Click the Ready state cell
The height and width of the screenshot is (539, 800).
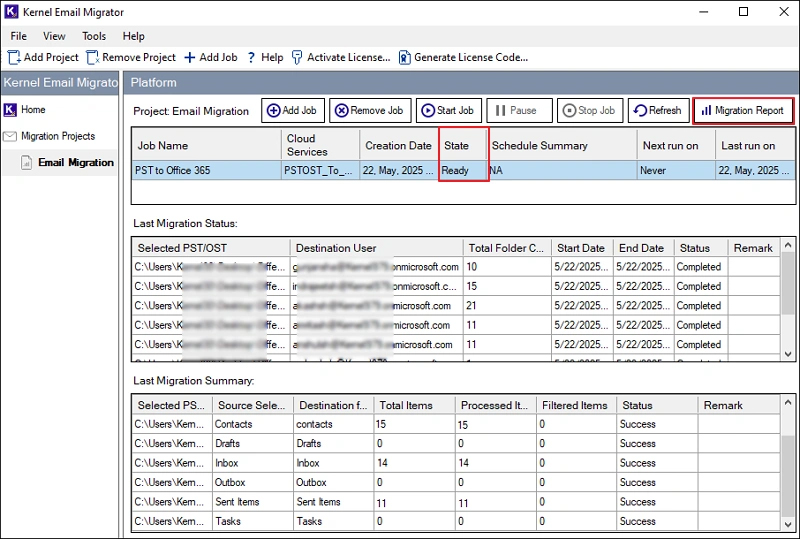pyautogui.click(x=463, y=170)
